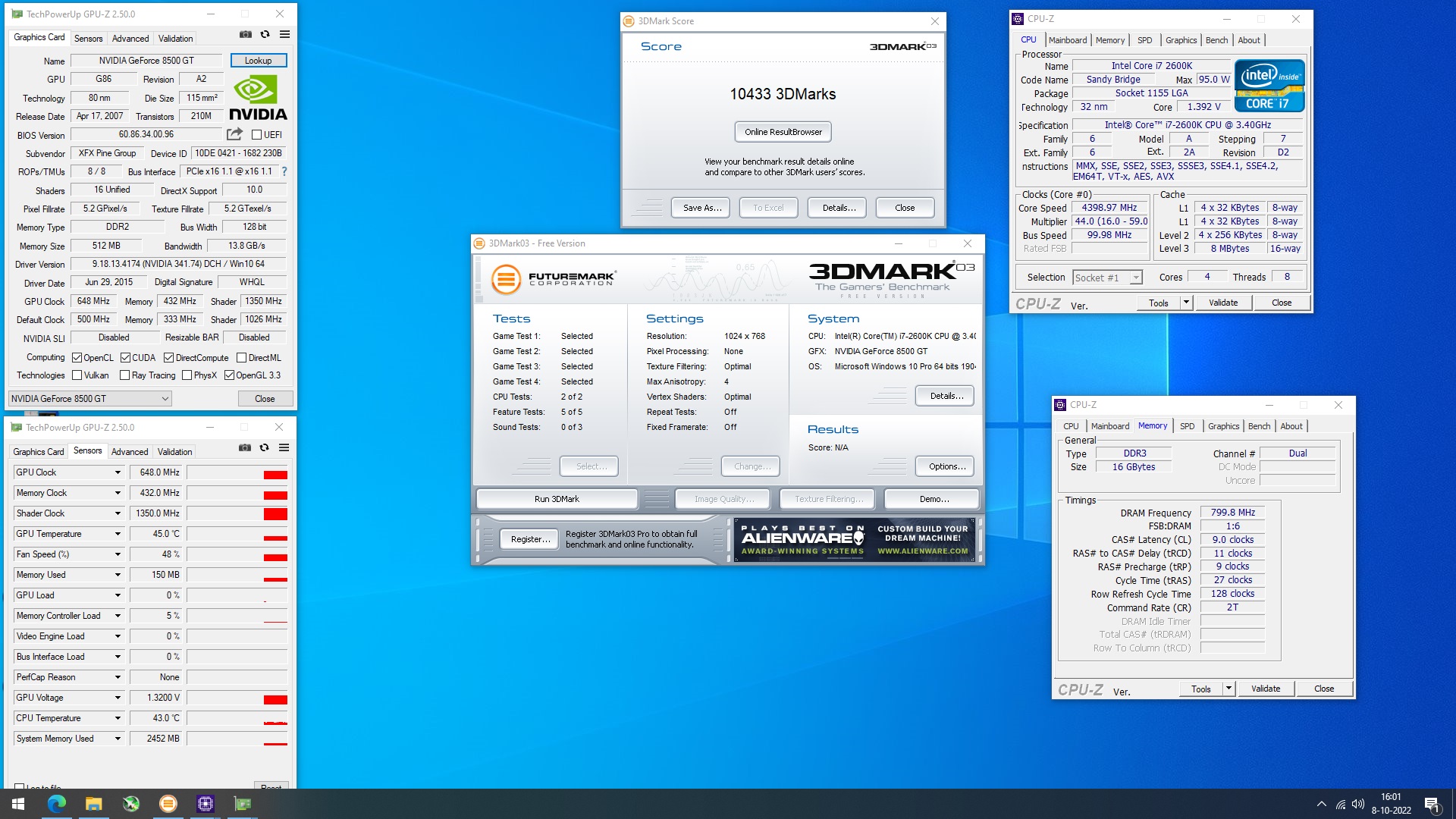The height and width of the screenshot is (819, 1456).
Task: Toggle the DirectCompute checkbox
Action: [x=168, y=358]
